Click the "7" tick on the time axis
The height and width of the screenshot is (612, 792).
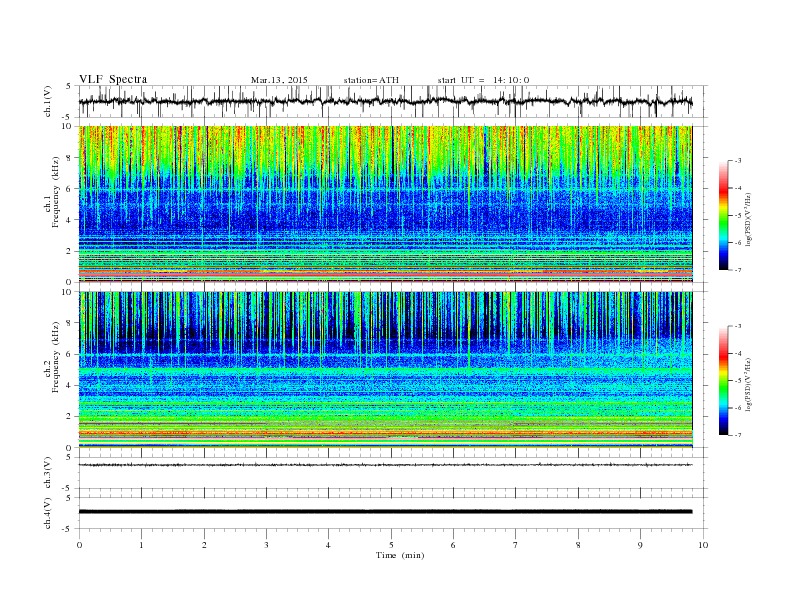[516, 545]
